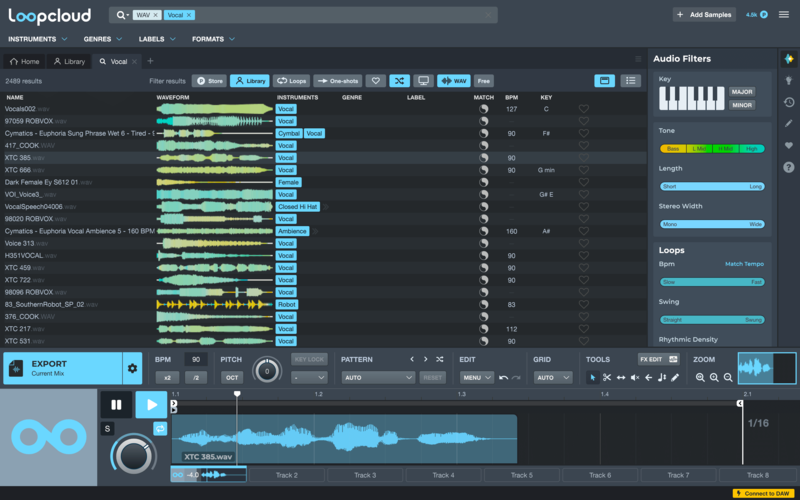Toggle the Store filter

coord(209,81)
